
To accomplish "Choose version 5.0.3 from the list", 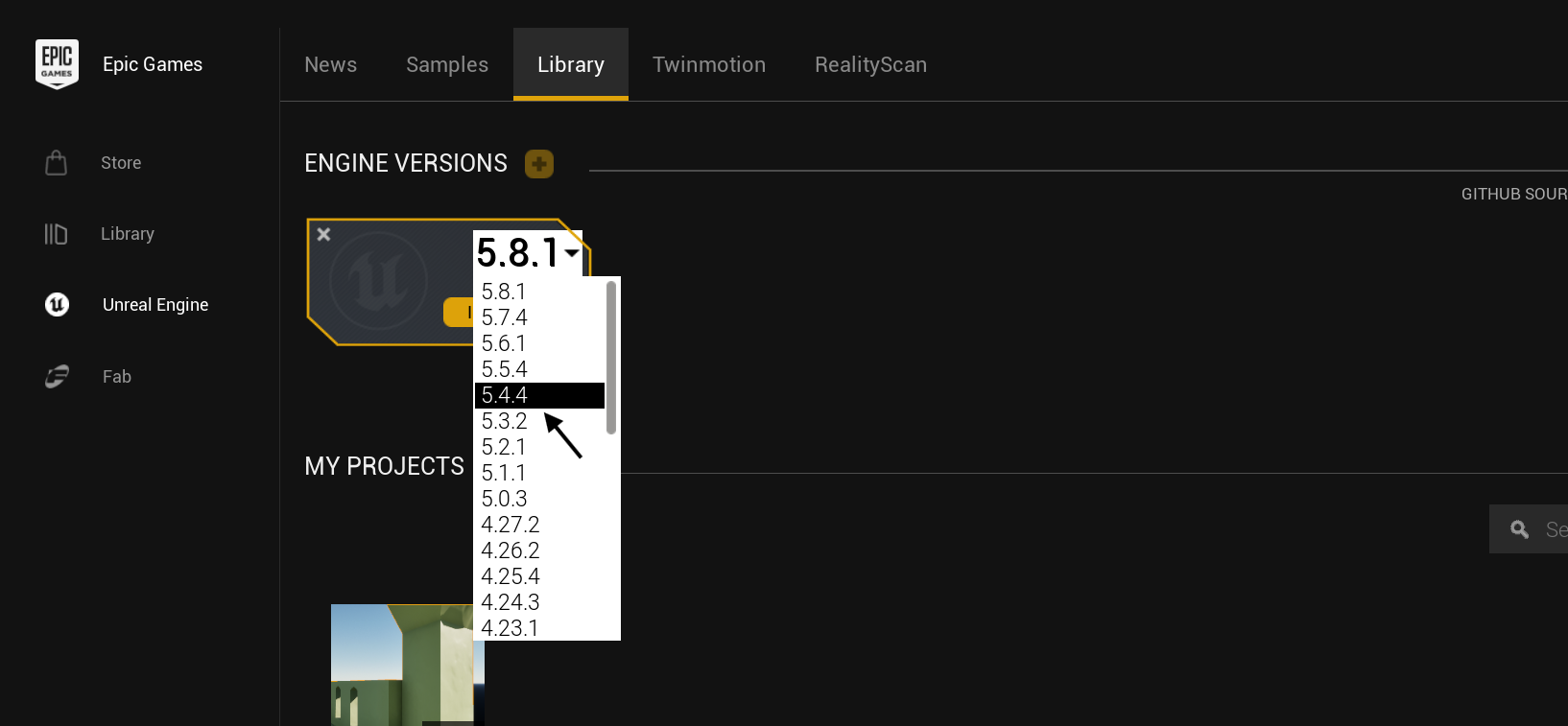I will click(x=539, y=499).
